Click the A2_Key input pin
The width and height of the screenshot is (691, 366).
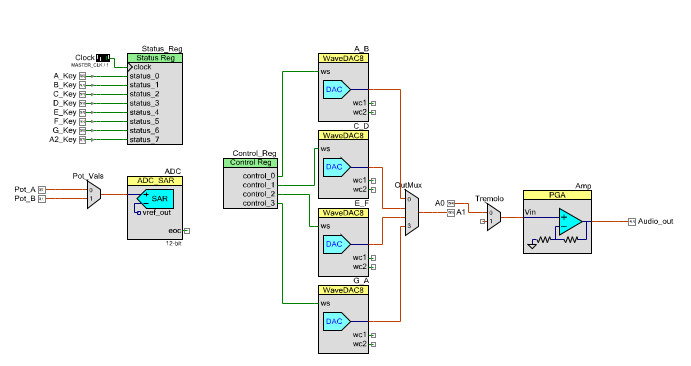(x=82, y=140)
